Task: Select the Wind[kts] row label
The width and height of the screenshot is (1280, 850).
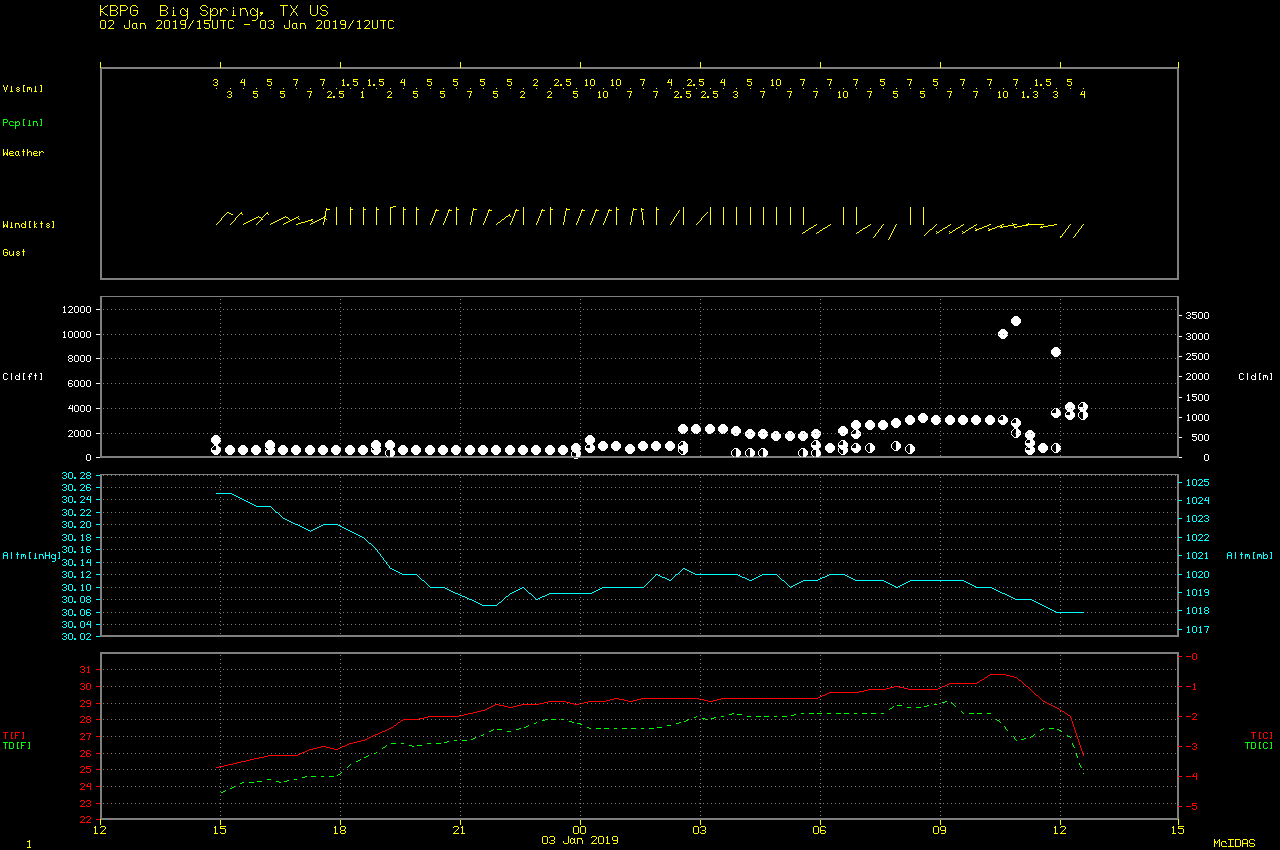Action: point(28,225)
